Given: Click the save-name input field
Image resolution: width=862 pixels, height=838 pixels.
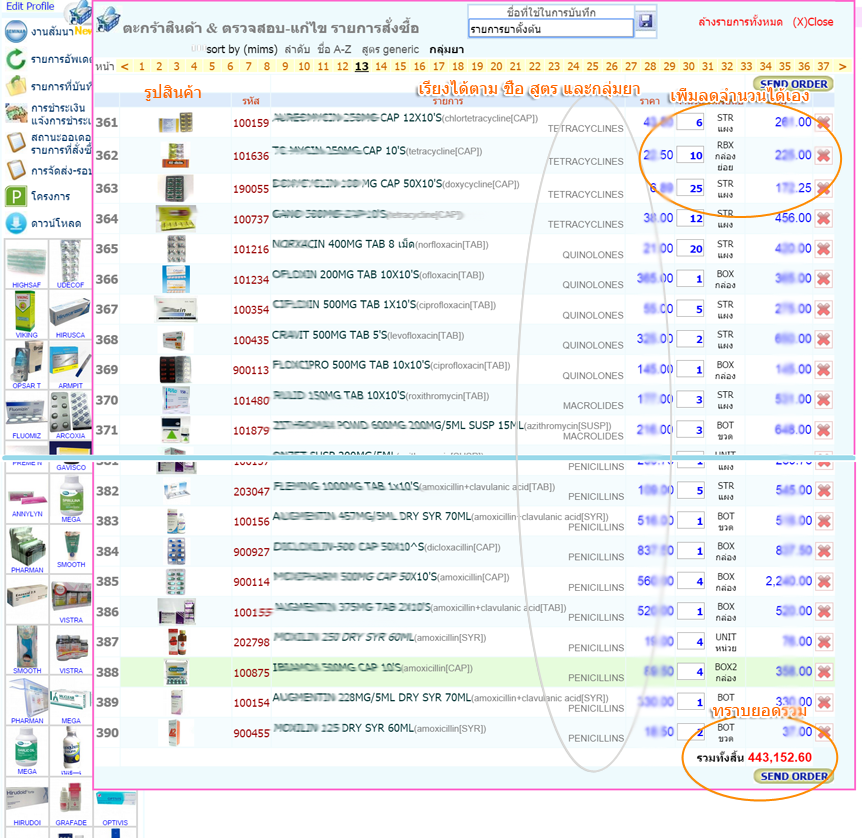Looking at the screenshot, I should 550,29.
